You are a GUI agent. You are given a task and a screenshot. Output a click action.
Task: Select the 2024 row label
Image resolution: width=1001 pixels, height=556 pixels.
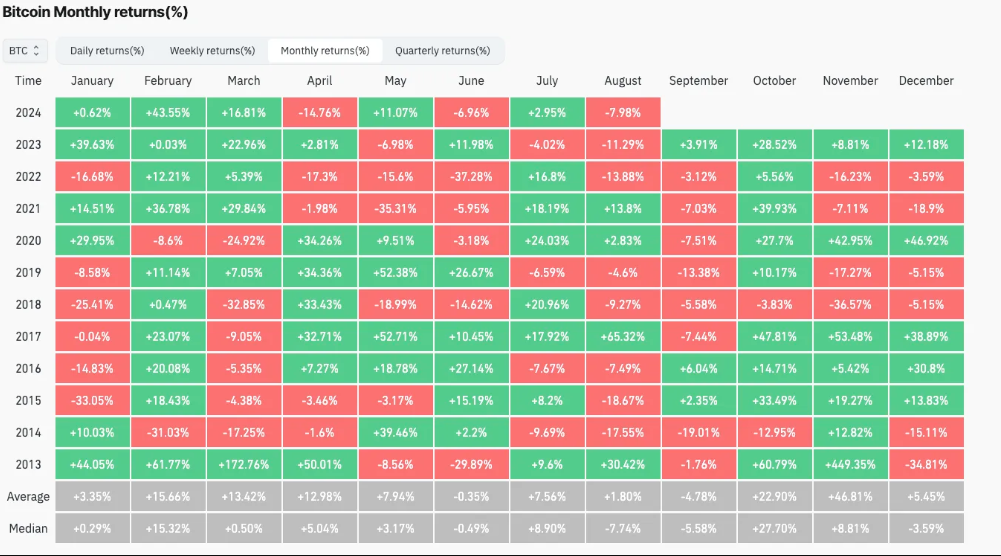pyautogui.click(x=29, y=113)
